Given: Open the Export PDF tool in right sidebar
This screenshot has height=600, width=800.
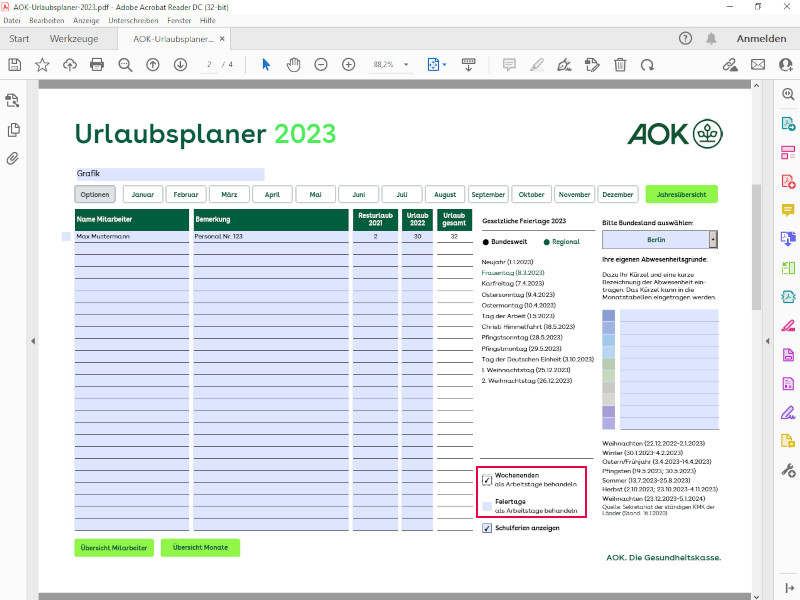Looking at the screenshot, I should click(x=788, y=123).
